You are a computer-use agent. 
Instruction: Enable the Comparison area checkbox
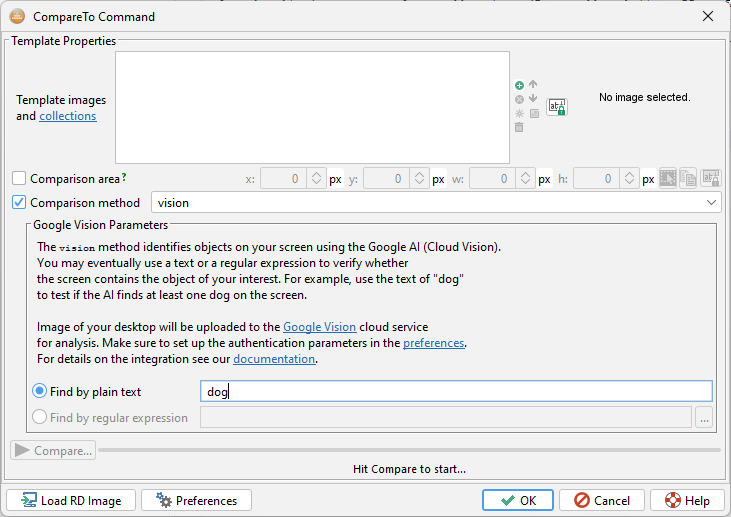[19, 179]
